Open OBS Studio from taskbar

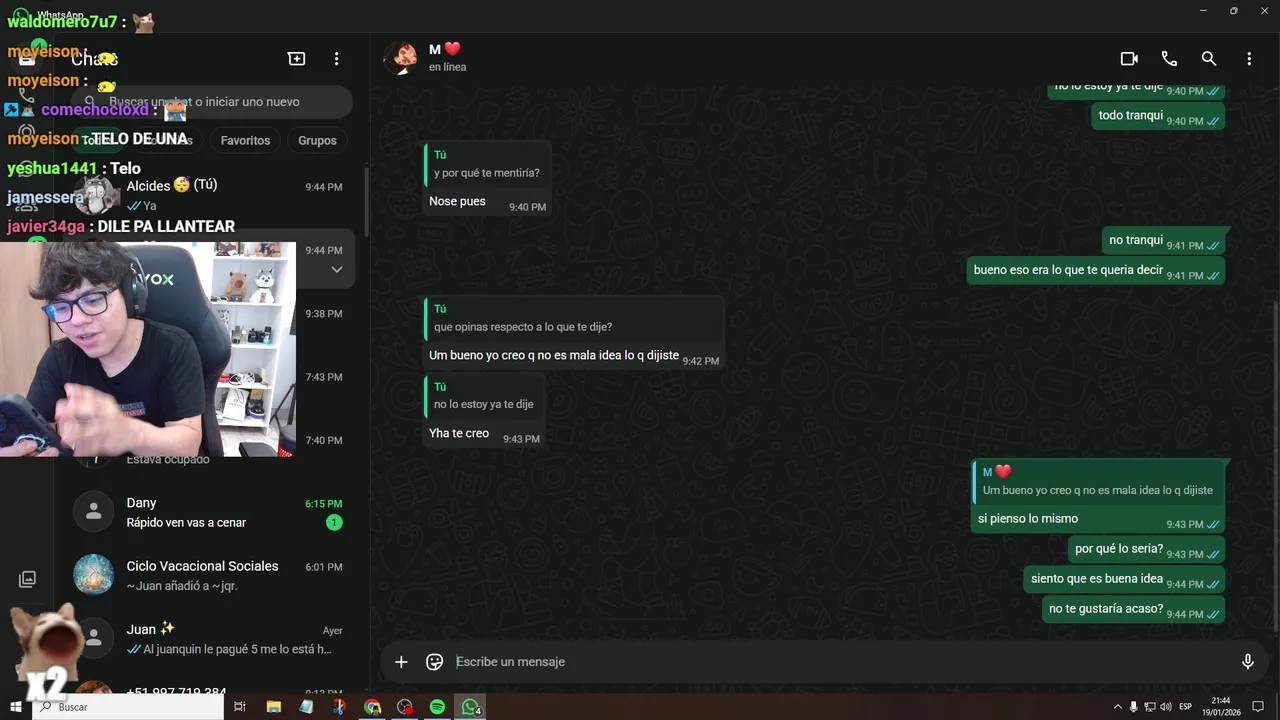[x=405, y=707]
